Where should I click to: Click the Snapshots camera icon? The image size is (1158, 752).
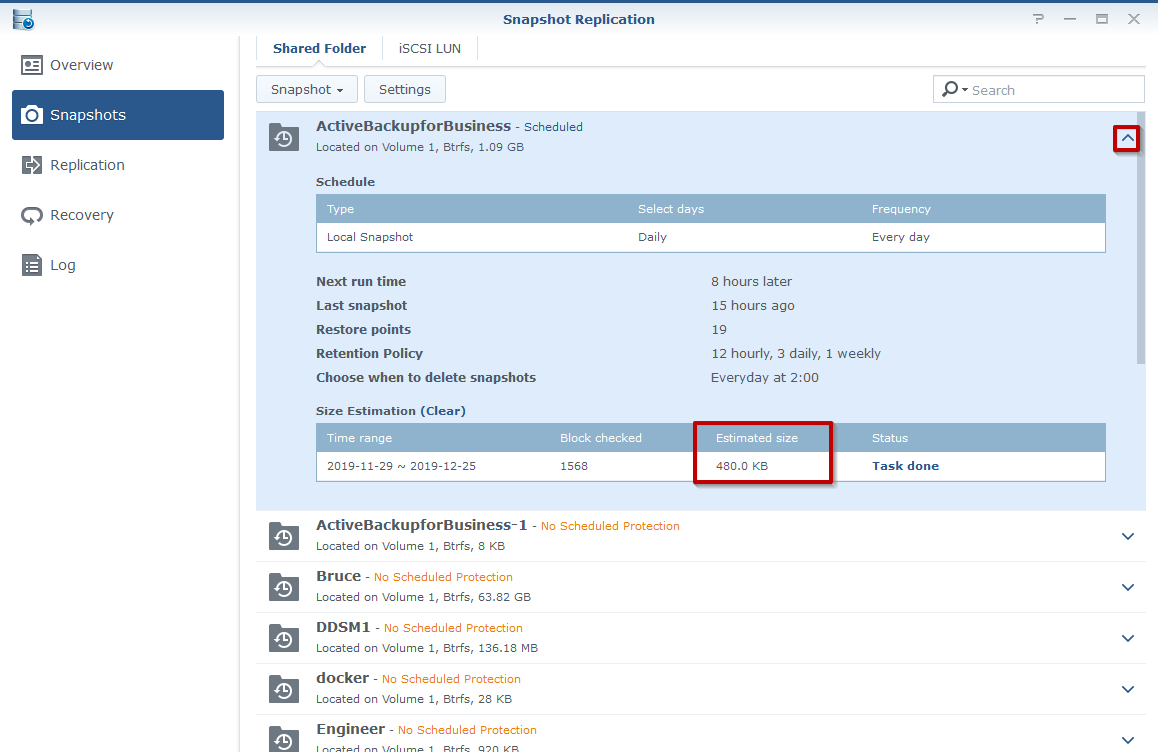click(33, 115)
